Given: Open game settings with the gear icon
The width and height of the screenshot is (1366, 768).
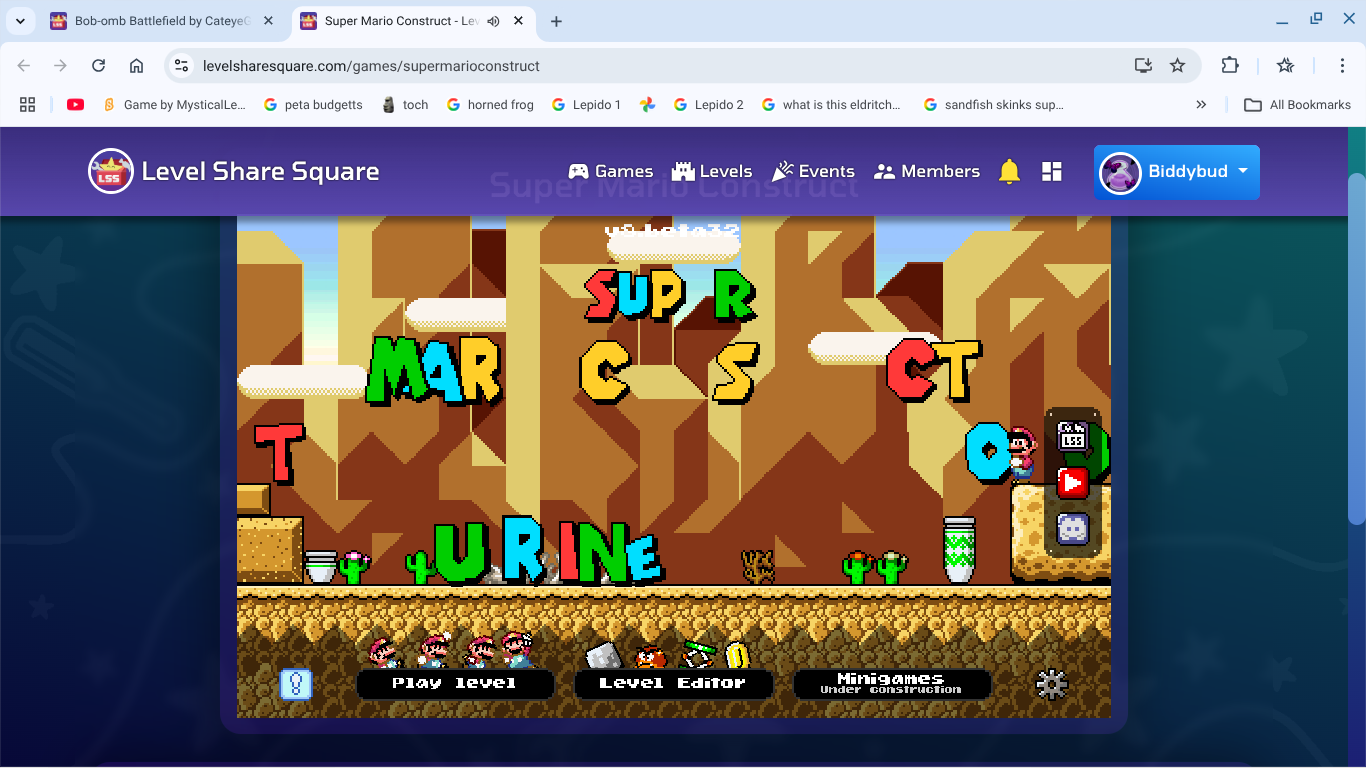Looking at the screenshot, I should [1051, 684].
